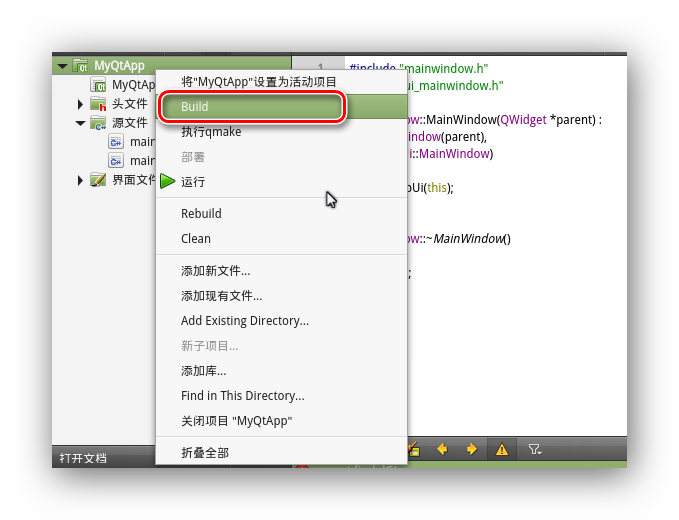This screenshot has width=679, height=520.
Task: Collapse the 源文件 folder arrow
Action: coord(80,123)
